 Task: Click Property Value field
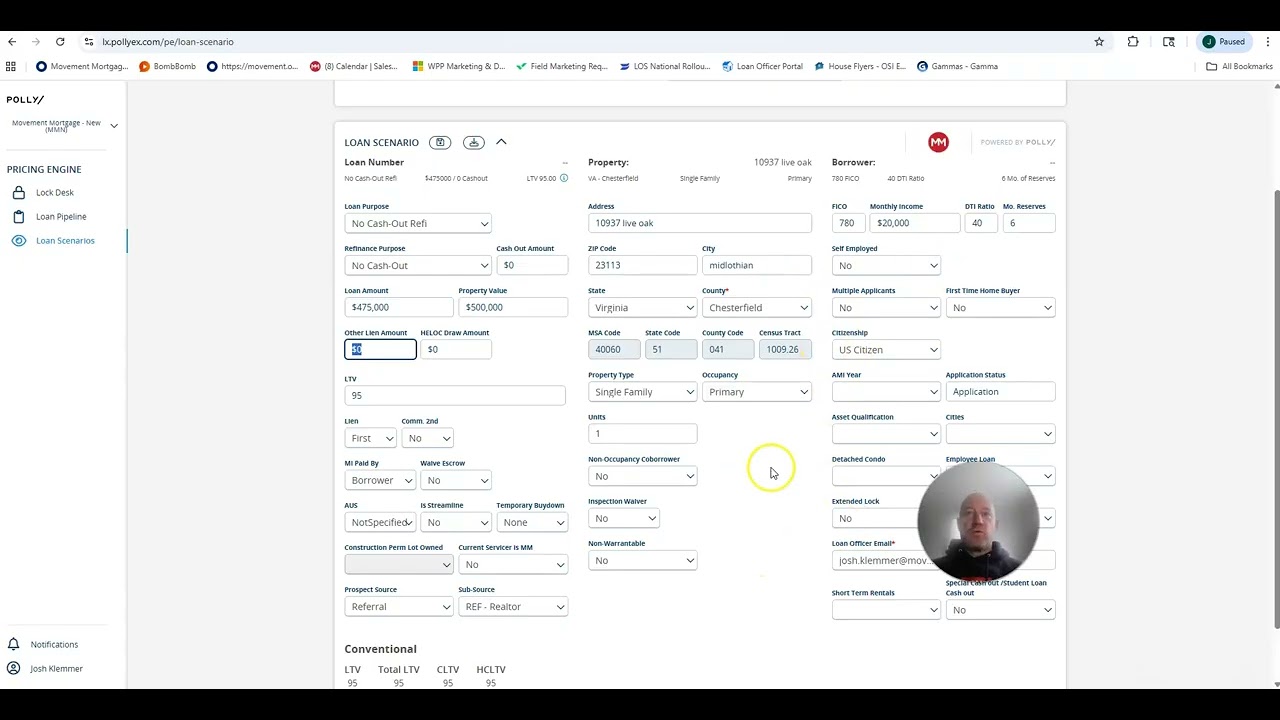pyautogui.click(x=513, y=307)
